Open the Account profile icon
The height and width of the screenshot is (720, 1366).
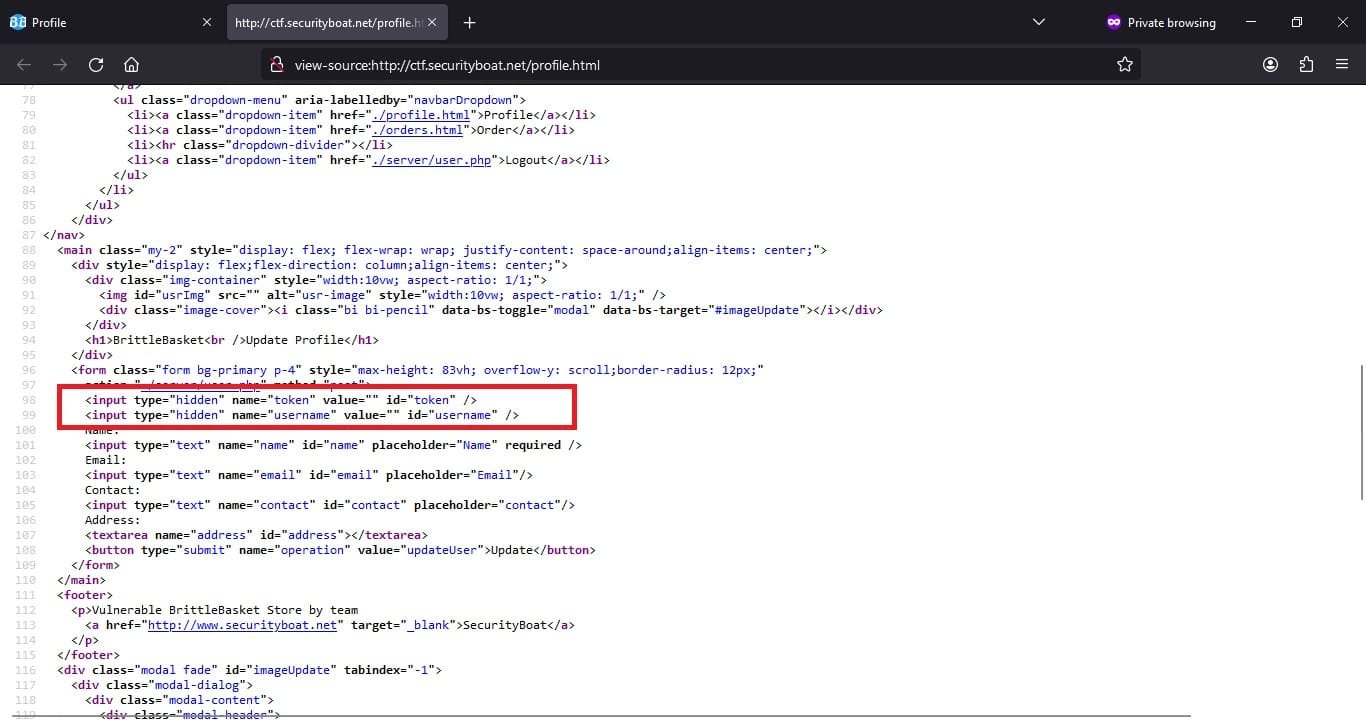1270,65
